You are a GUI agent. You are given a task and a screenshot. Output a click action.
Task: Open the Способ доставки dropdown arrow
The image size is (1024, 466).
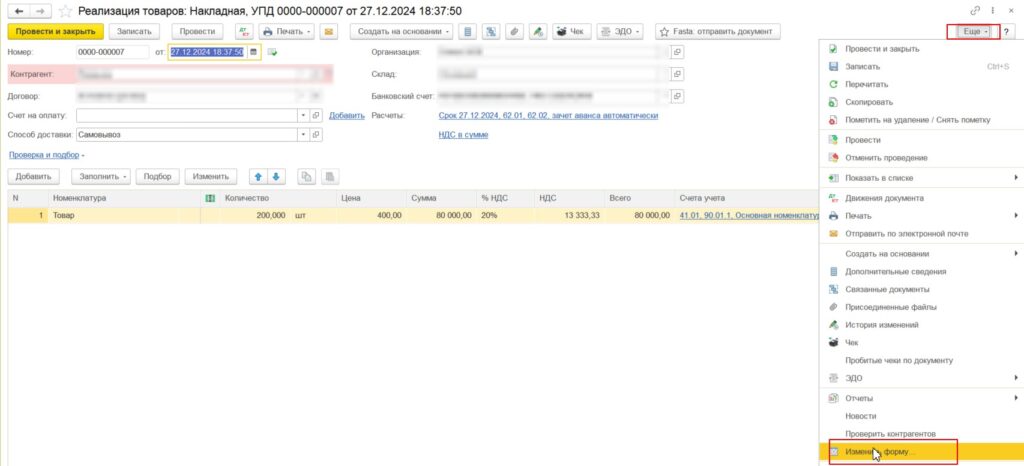pyautogui.click(x=303, y=134)
